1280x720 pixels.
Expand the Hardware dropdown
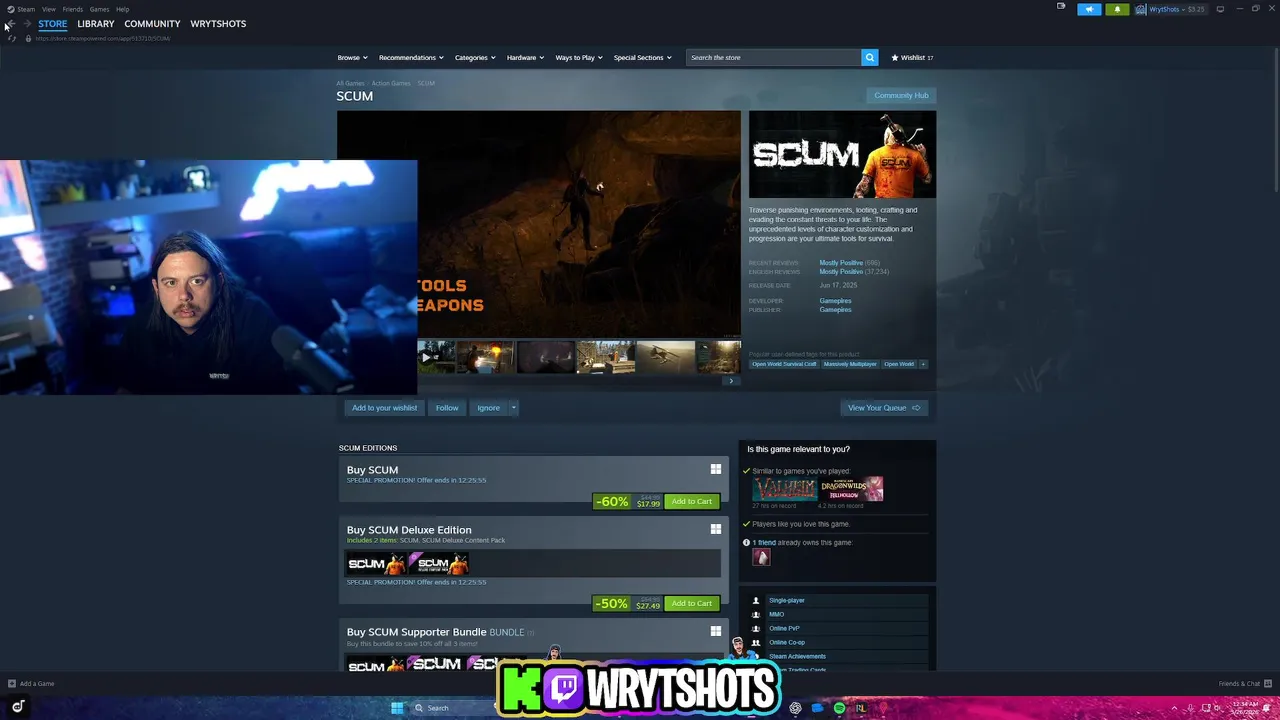pos(525,57)
